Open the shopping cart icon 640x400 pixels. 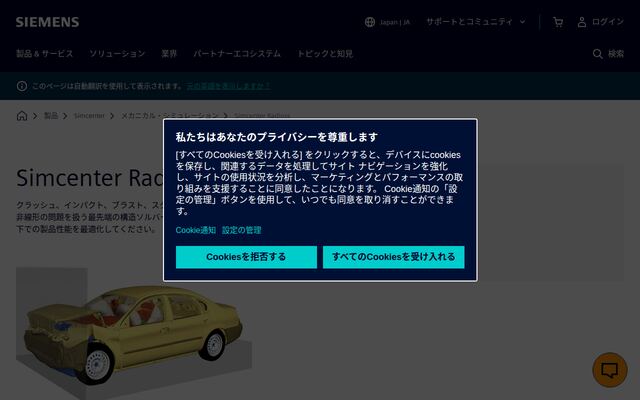(x=558, y=22)
